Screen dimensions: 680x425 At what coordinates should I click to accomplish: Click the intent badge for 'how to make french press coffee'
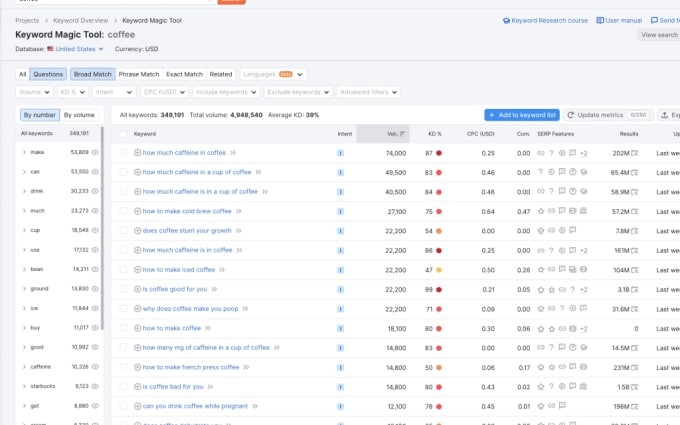point(340,367)
